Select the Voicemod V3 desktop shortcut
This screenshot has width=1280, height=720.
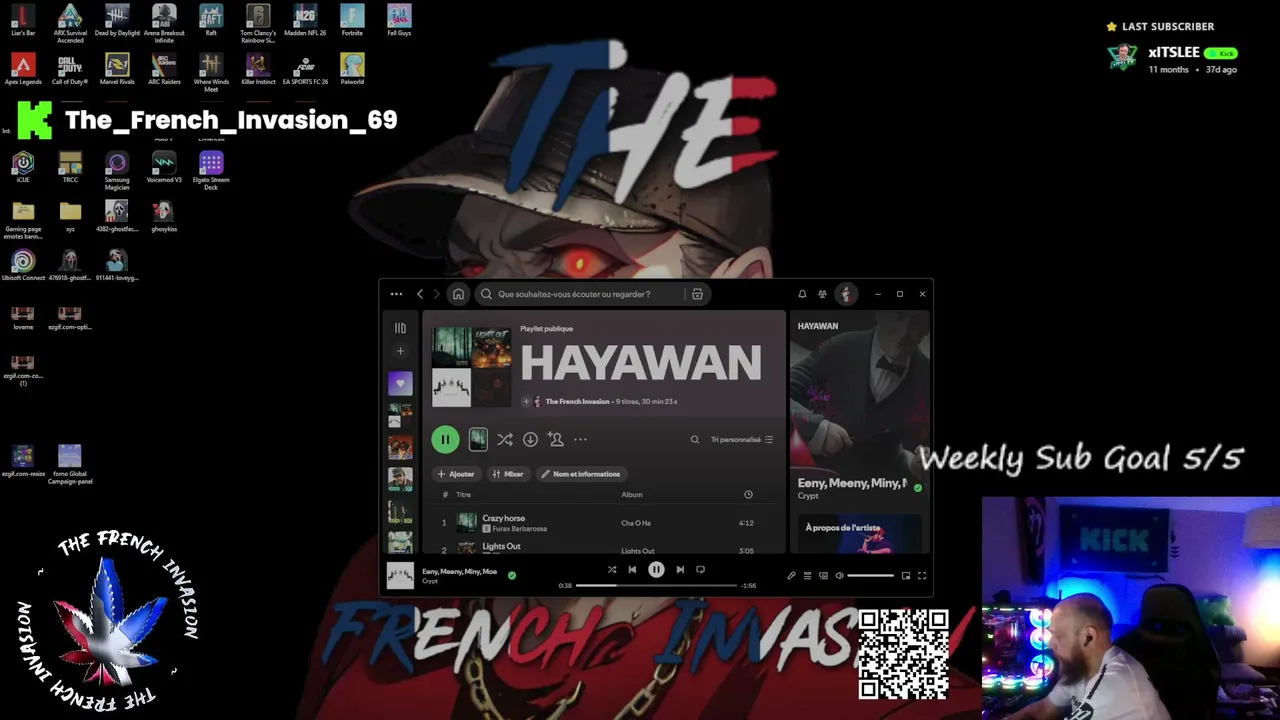(x=164, y=167)
